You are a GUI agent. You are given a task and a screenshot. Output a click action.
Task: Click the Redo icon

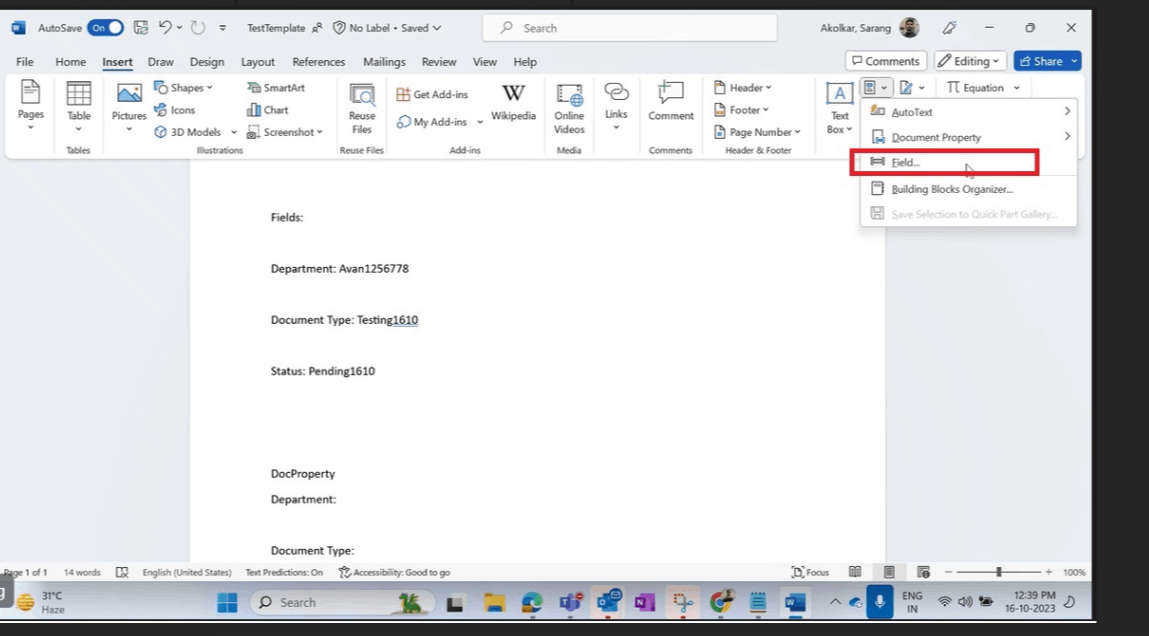point(198,28)
